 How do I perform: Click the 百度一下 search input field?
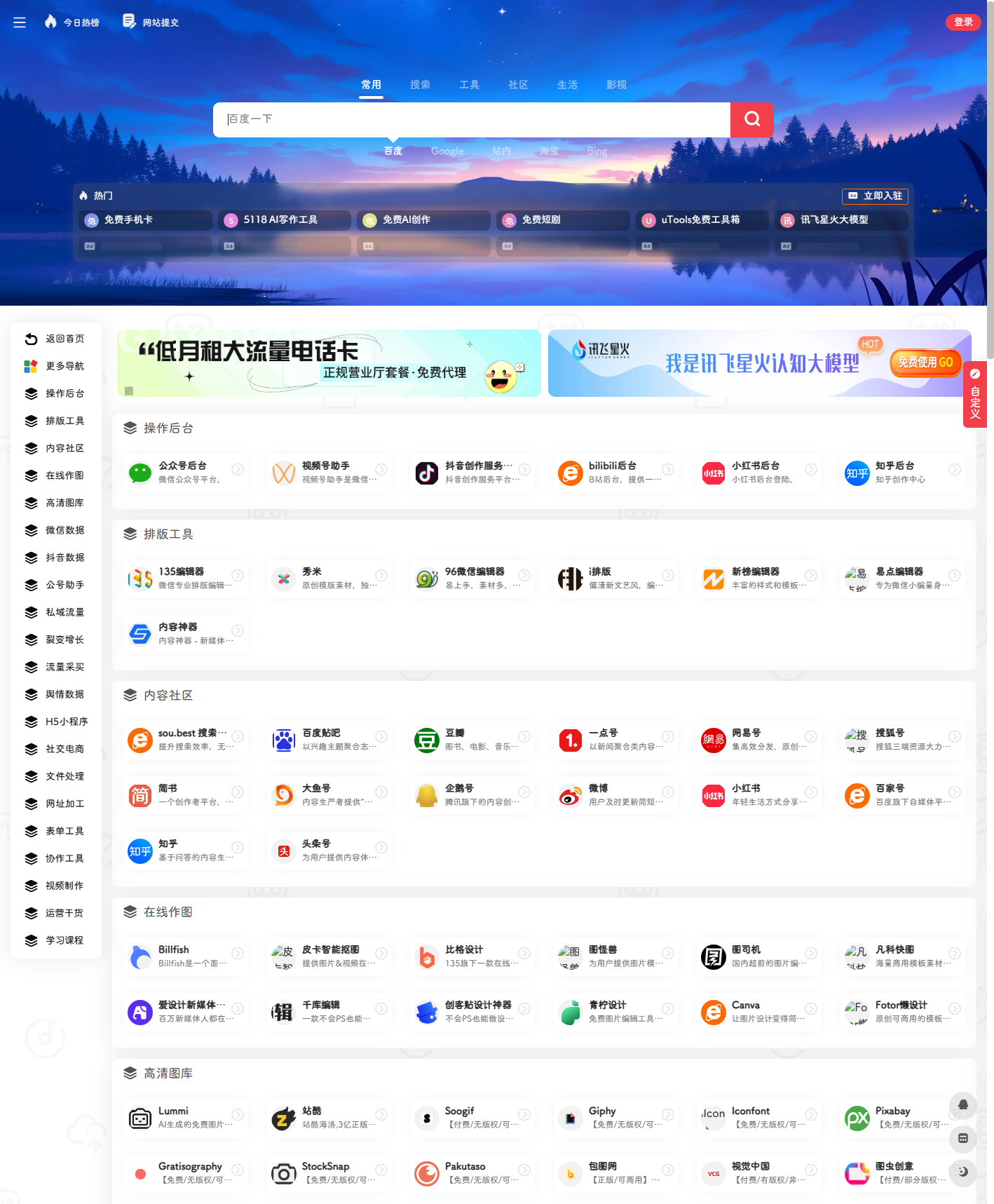(x=472, y=119)
